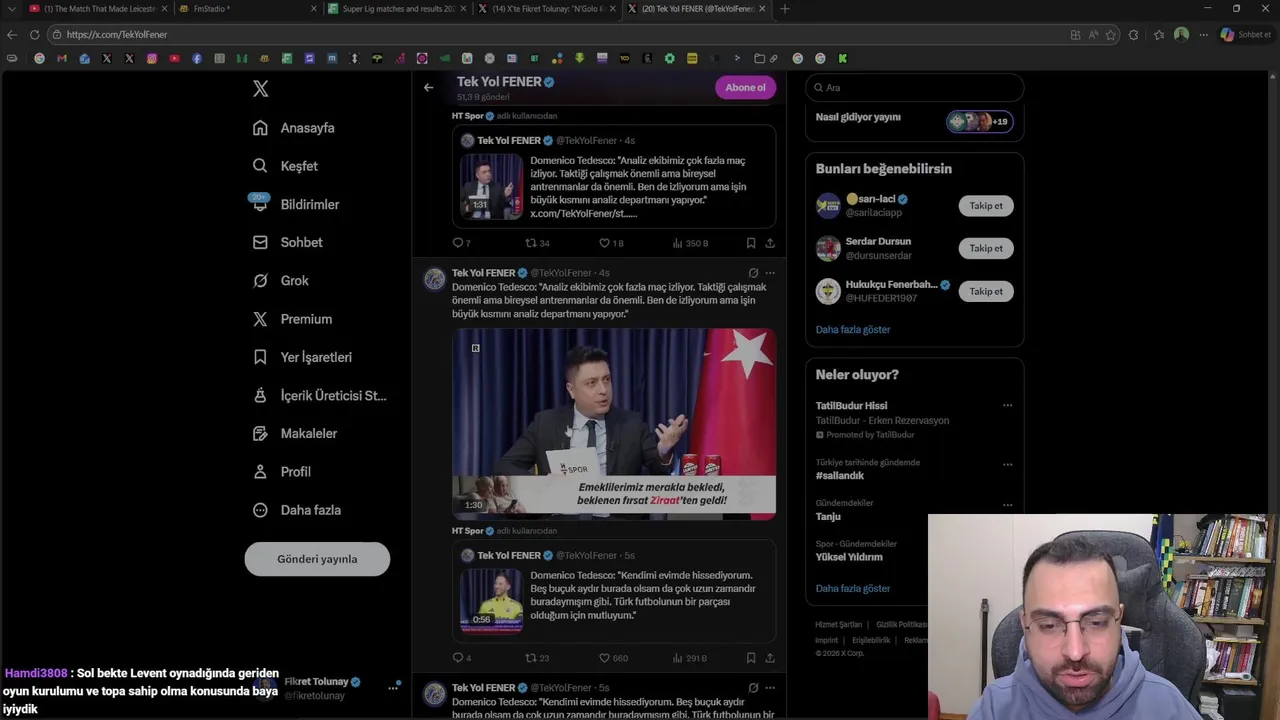Open Gmail bookmark in favorites bar

pyautogui.click(x=62, y=58)
